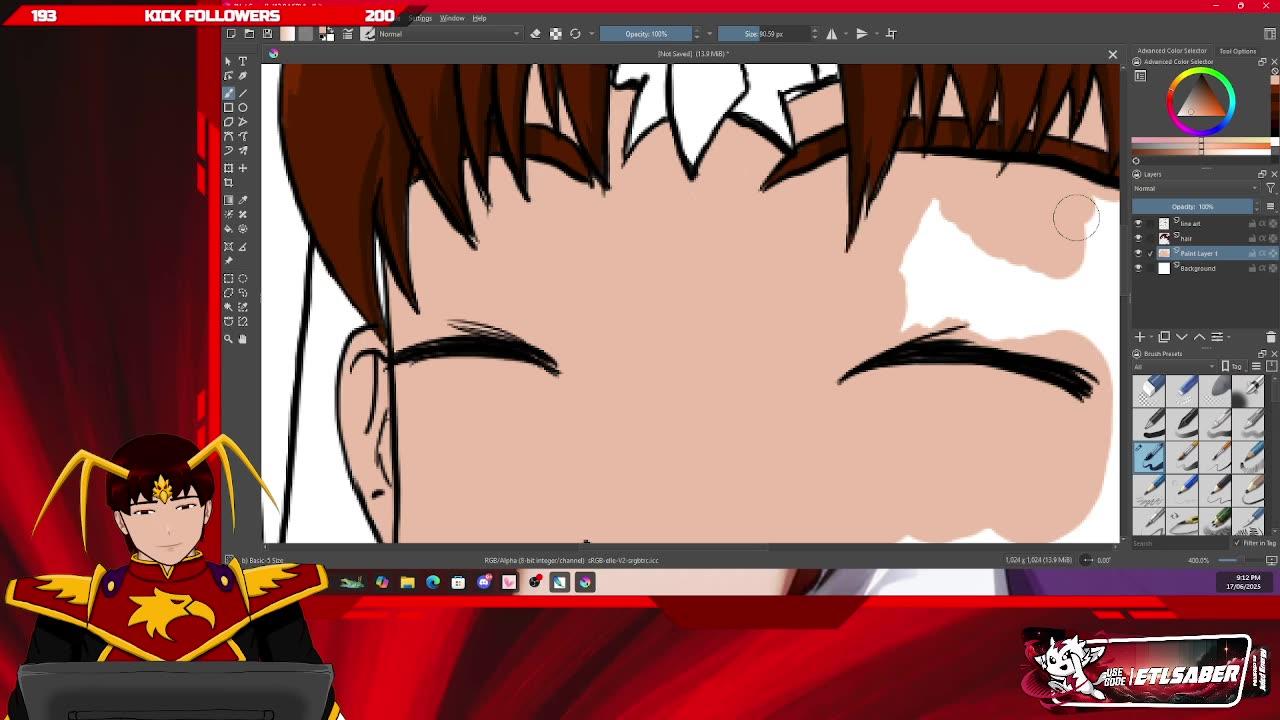Open the blending mode Normal dropdown in toolbar
Viewport: 1280px width, 720px height.
pos(449,34)
